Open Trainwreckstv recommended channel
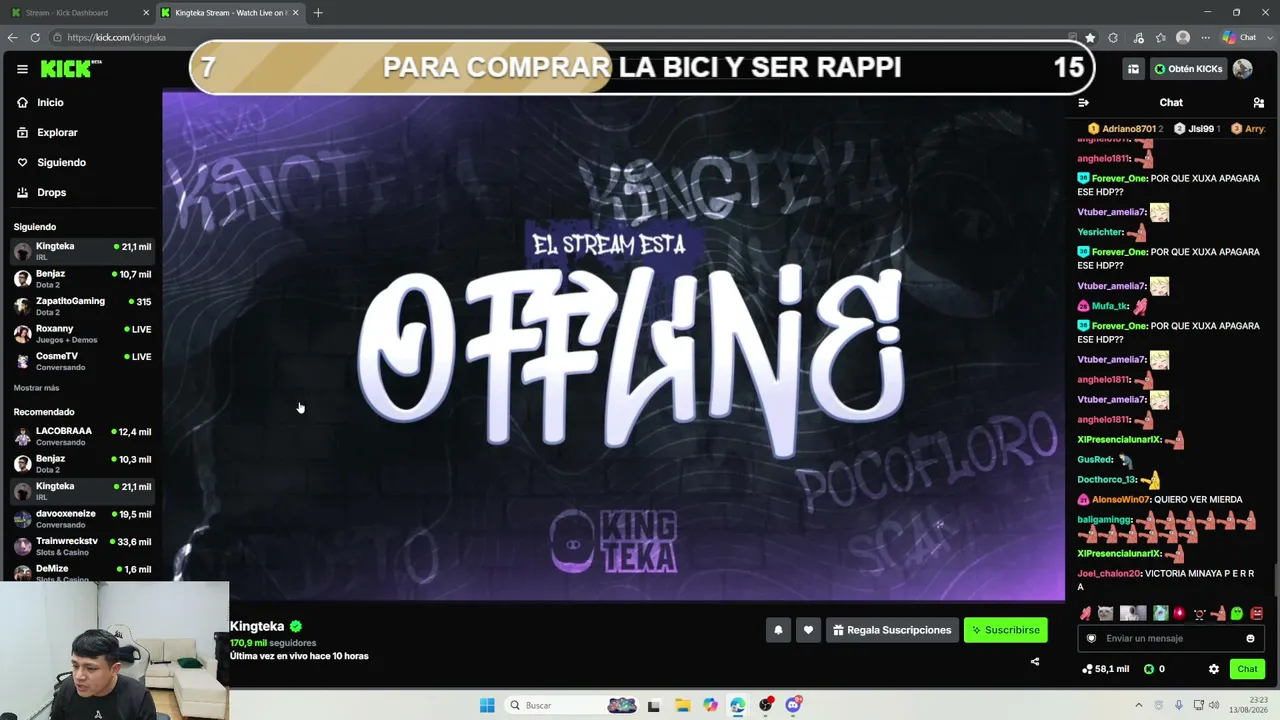The height and width of the screenshot is (720, 1280). coord(82,546)
